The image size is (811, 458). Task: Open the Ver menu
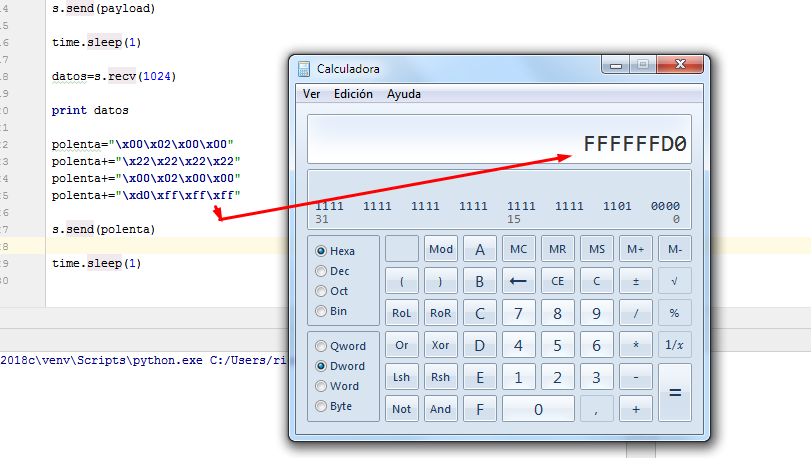pos(311,94)
